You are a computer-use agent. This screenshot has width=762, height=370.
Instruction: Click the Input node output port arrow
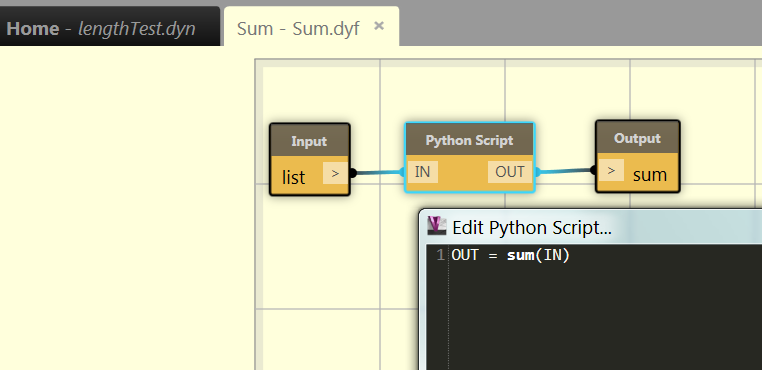click(x=335, y=173)
